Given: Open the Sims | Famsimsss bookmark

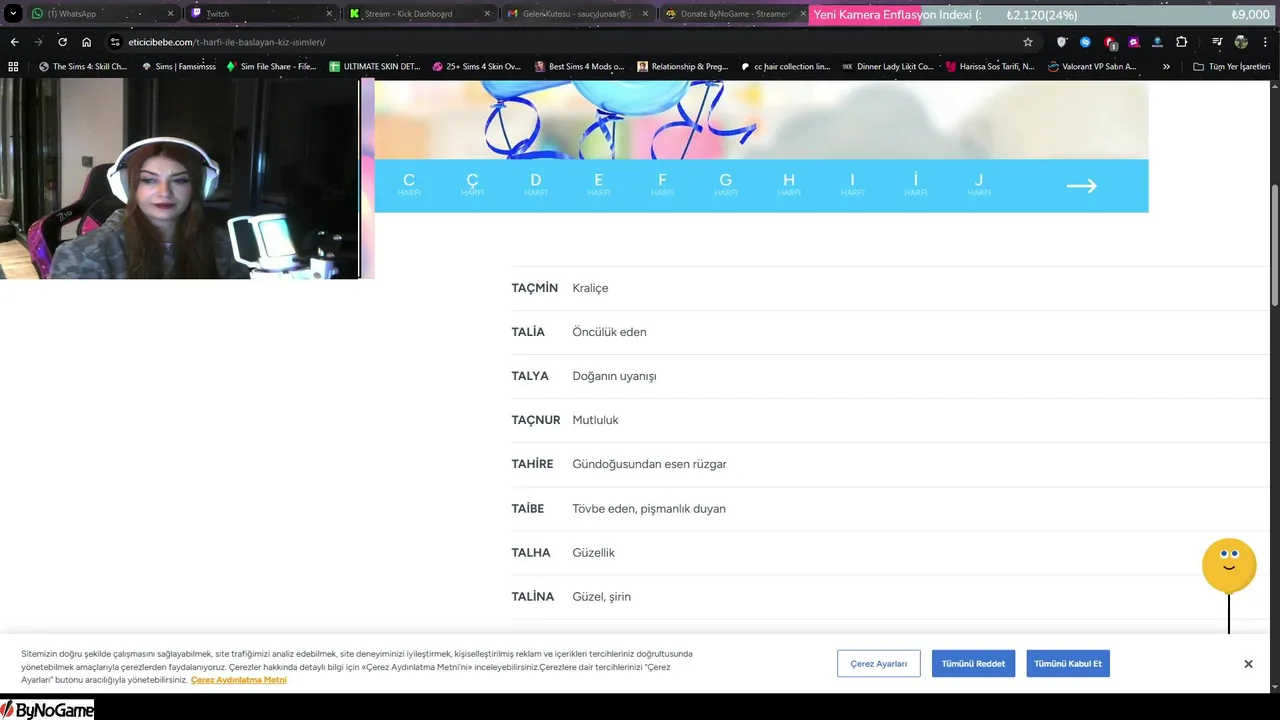Looking at the screenshot, I should click(179, 67).
